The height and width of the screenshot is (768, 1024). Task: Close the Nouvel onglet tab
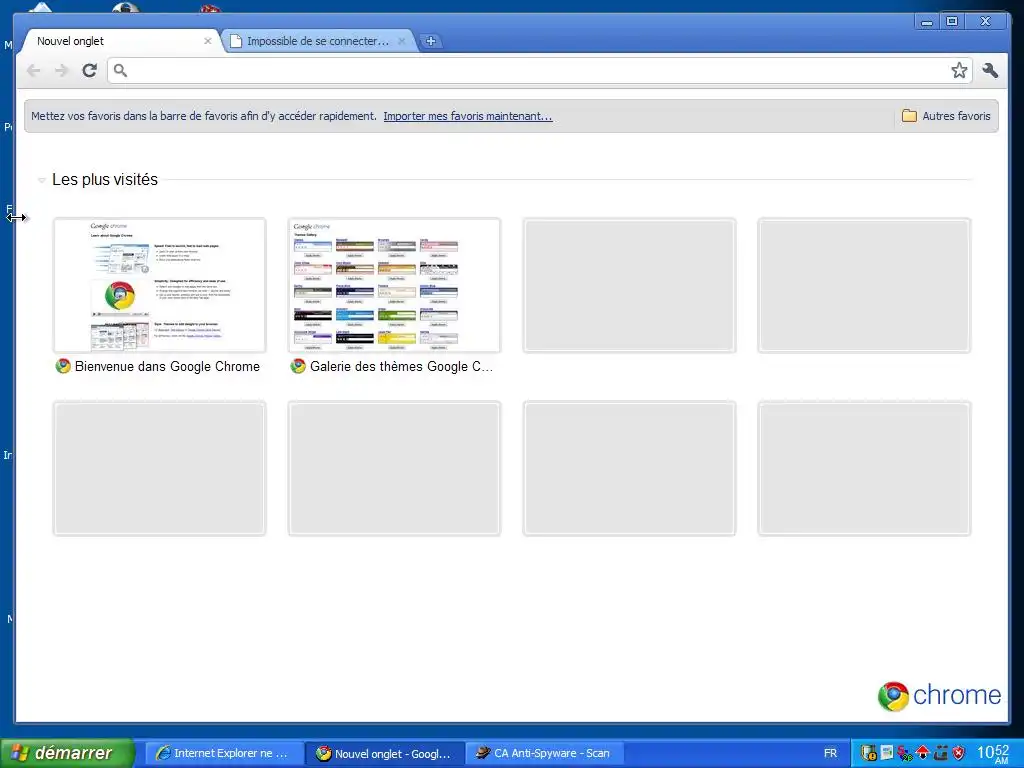[208, 41]
